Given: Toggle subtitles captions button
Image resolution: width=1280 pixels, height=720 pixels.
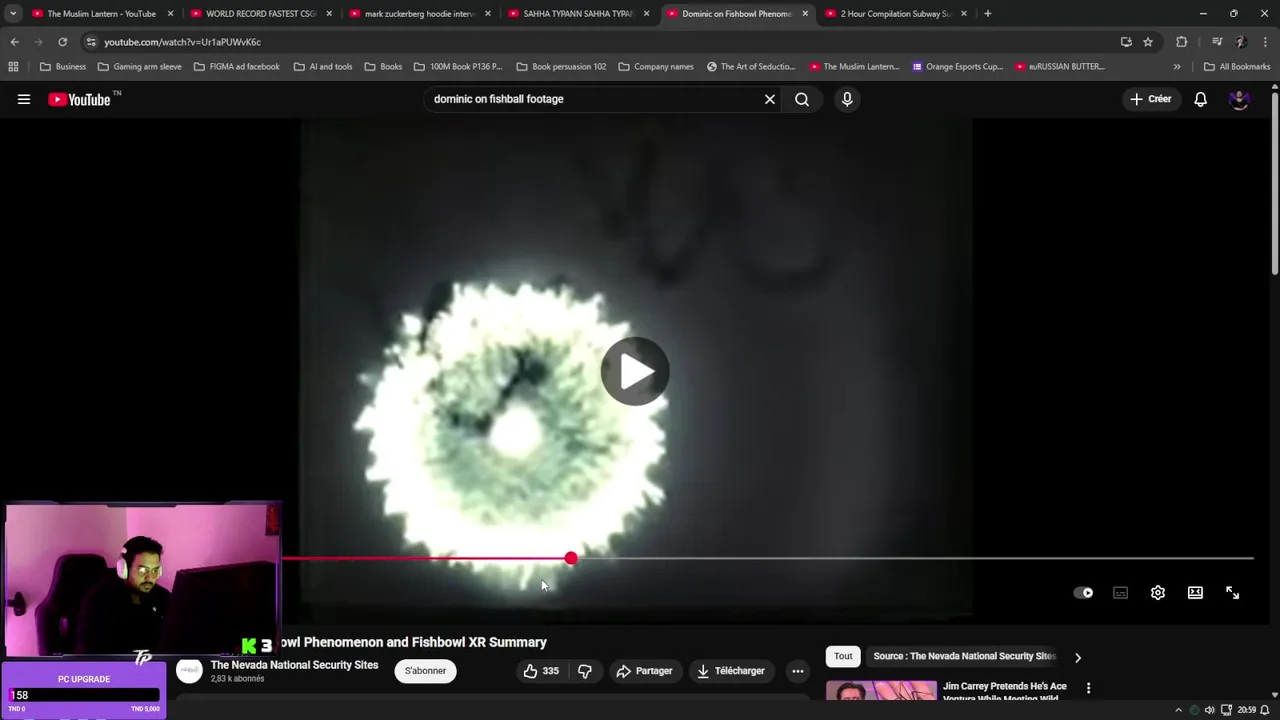Looking at the screenshot, I should [x=1120, y=593].
